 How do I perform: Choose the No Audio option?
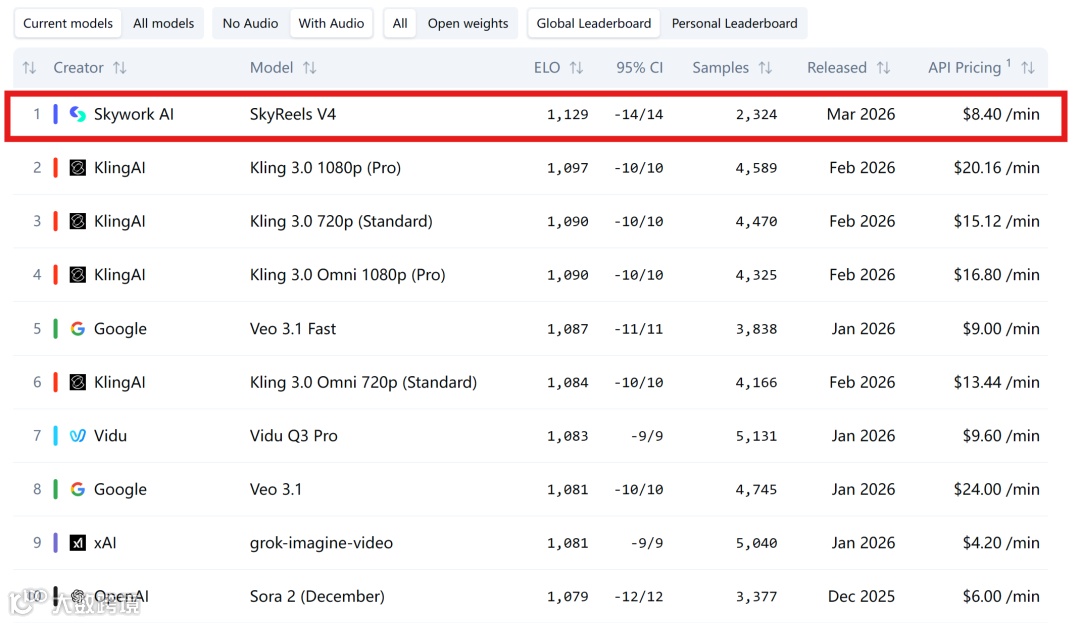coord(250,23)
